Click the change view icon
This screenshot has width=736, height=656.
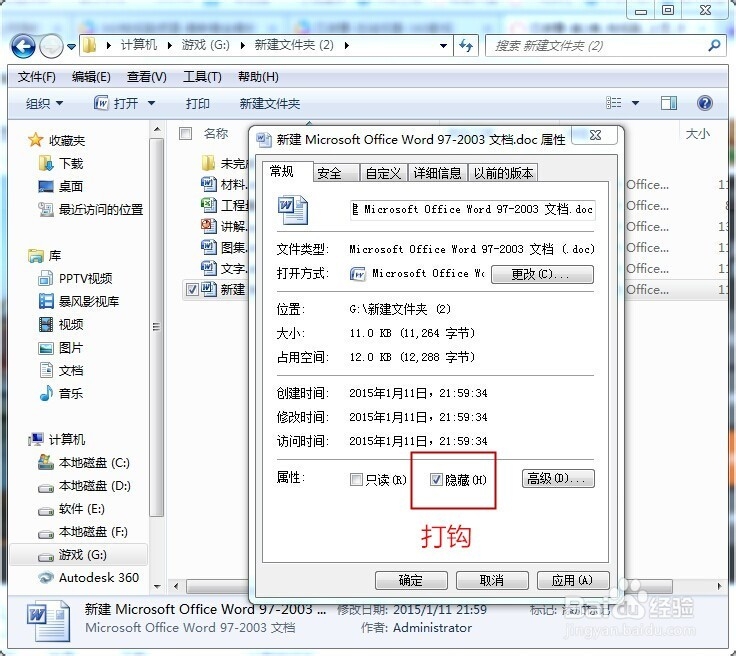pos(613,103)
